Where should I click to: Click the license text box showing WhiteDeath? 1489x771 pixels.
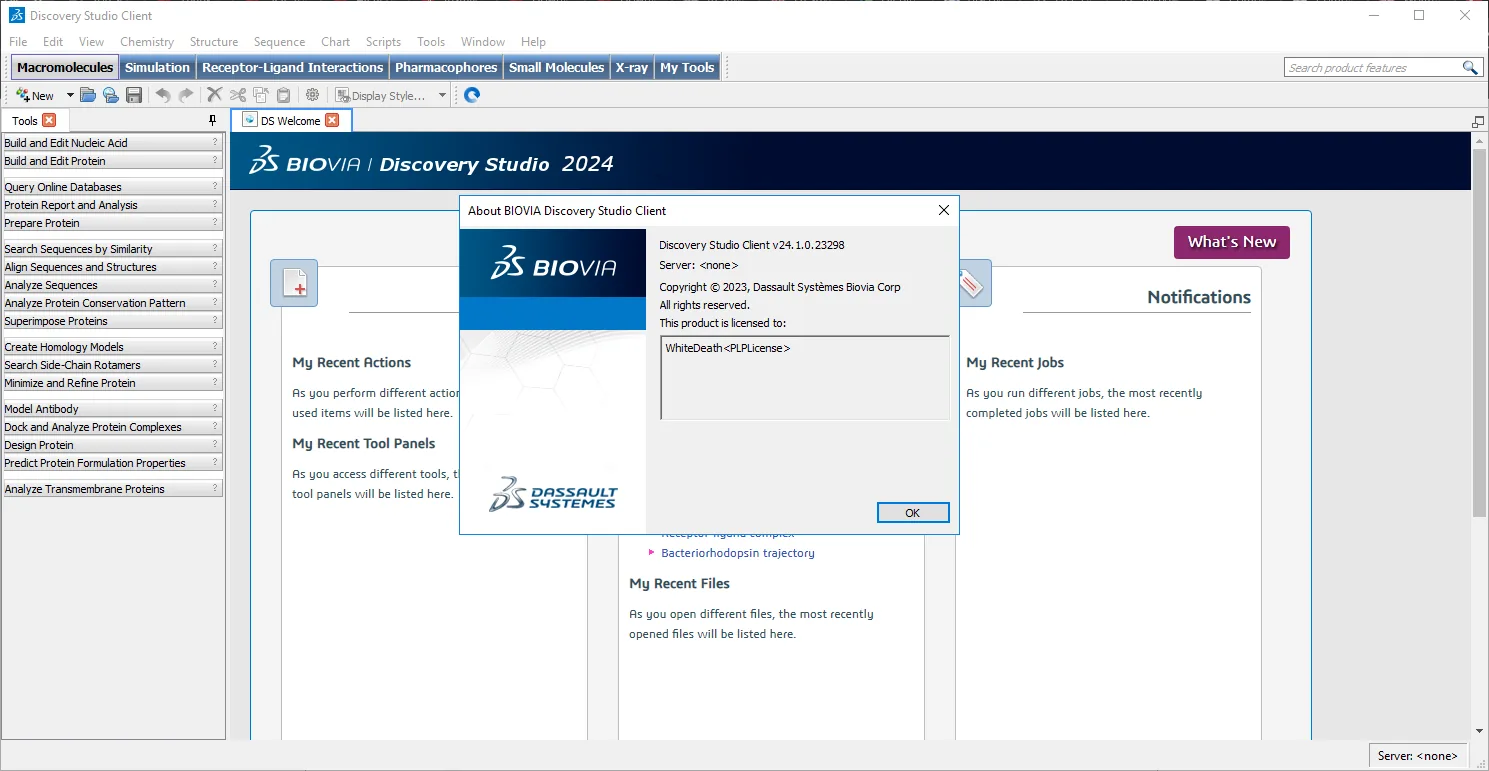point(805,378)
